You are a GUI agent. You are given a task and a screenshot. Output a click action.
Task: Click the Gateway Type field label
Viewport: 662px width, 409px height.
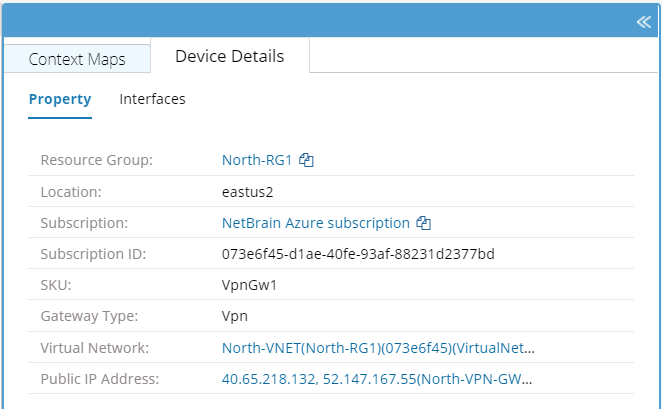[88, 317]
